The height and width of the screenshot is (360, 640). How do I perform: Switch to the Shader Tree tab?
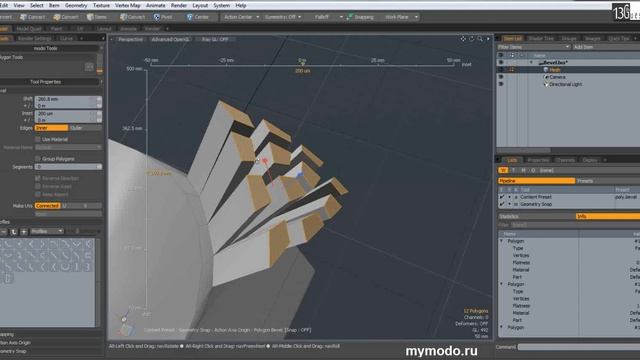pos(541,38)
